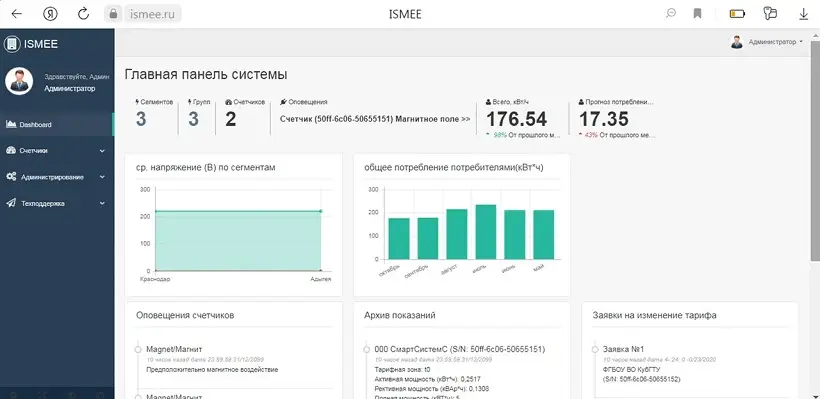The width and height of the screenshot is (820, 399).
Task: Open the Магнитное поле notification link
Action: pyautogui.click(x=375, y=119)
